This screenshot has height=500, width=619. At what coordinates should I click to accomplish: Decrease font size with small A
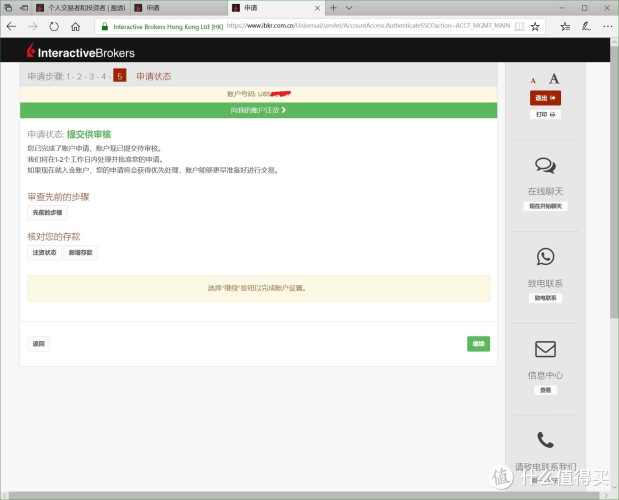533,80
